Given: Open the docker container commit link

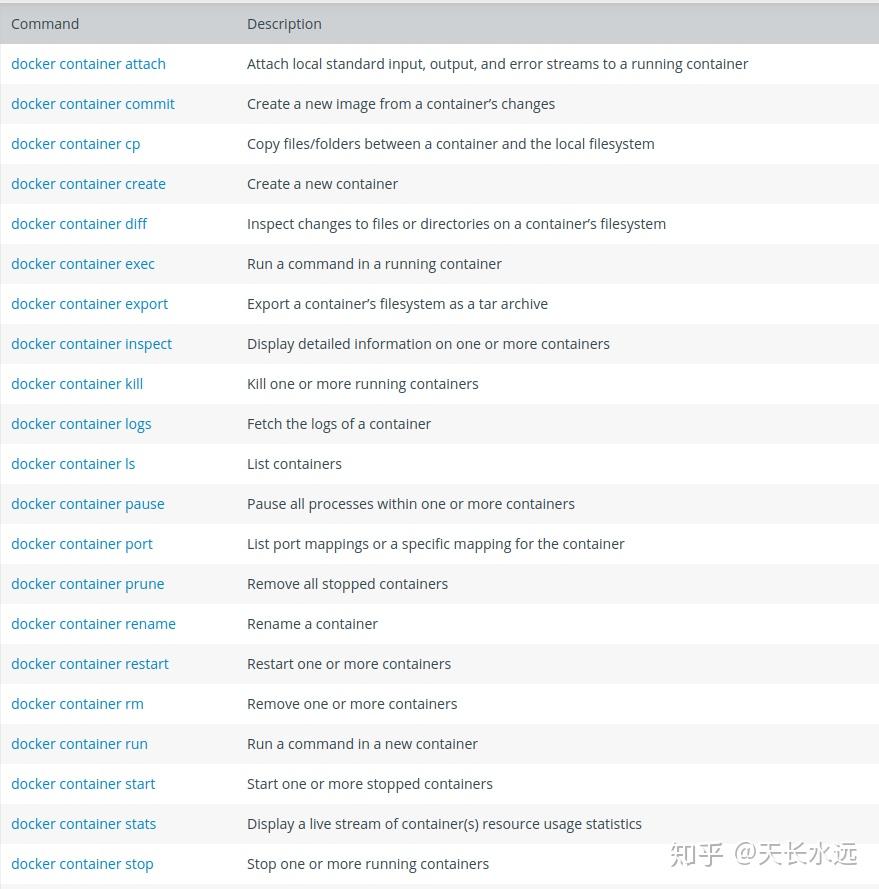Looking at the screenshot, I should click(93, 104).
